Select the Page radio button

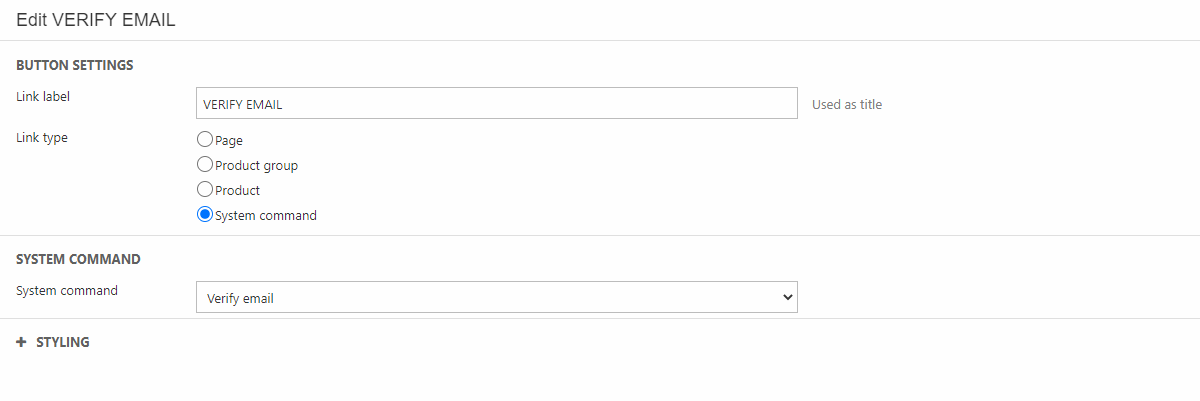(205, 140)
